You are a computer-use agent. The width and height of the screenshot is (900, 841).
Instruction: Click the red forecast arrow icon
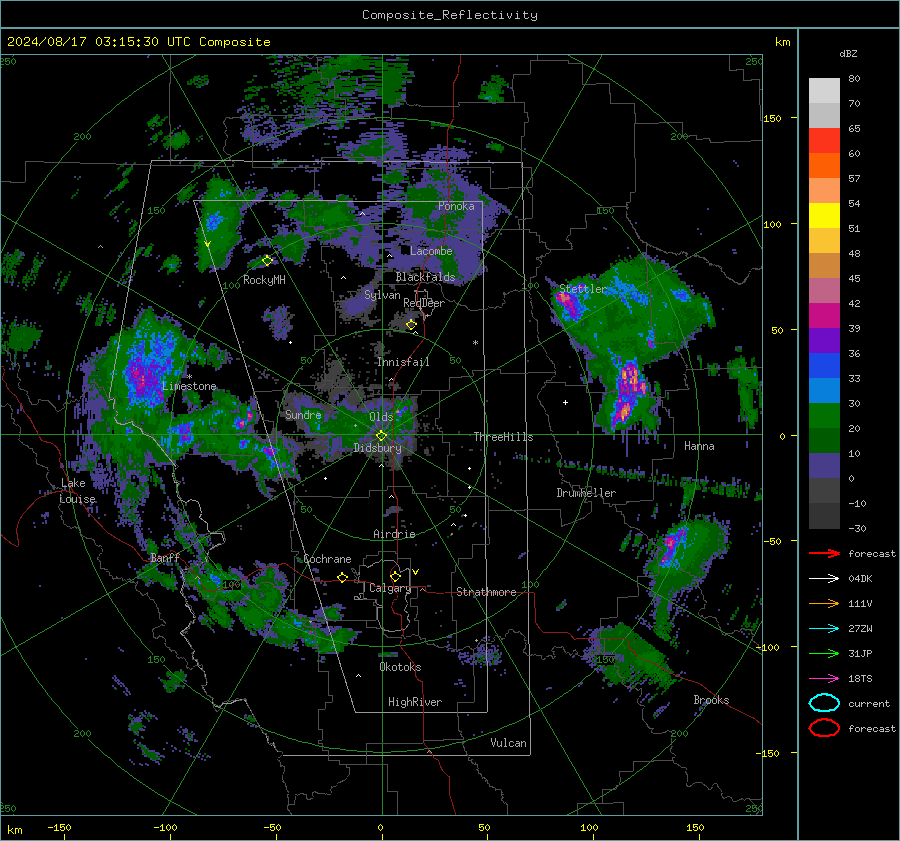point(824,553)
